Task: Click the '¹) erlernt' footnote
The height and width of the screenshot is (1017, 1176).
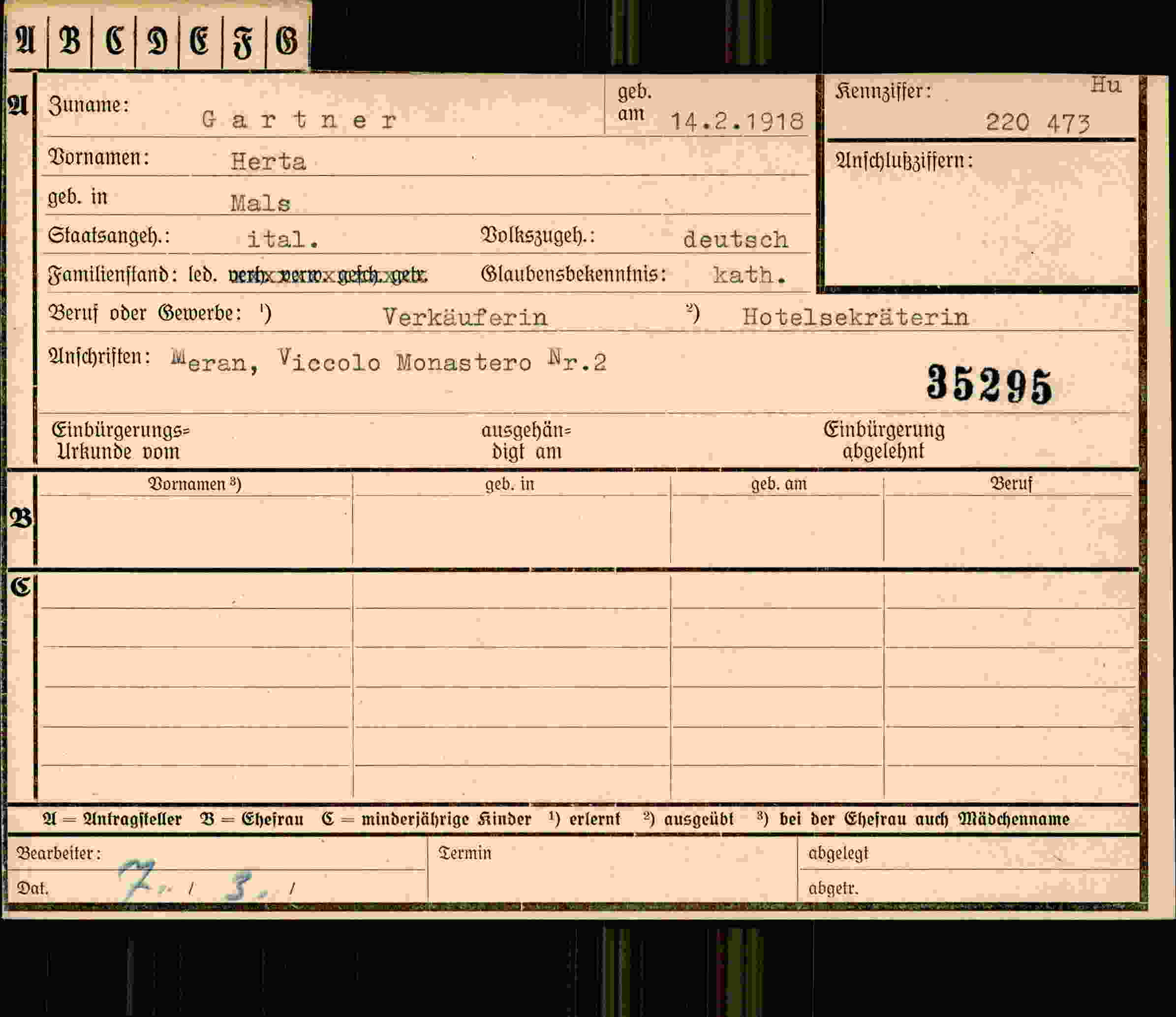Action: [x=584, y=819]
